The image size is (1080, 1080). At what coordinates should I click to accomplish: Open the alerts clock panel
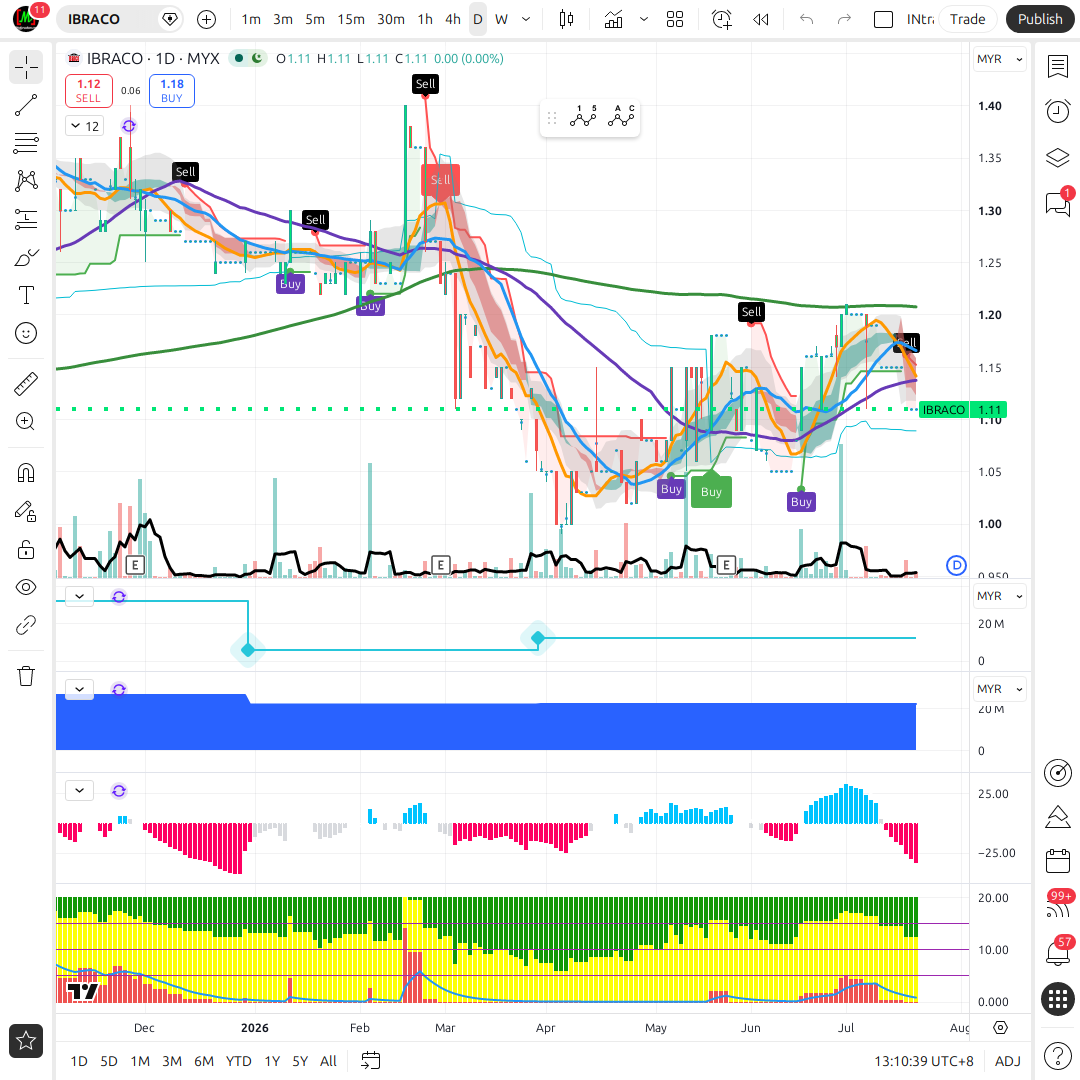tap(1058, 111)
